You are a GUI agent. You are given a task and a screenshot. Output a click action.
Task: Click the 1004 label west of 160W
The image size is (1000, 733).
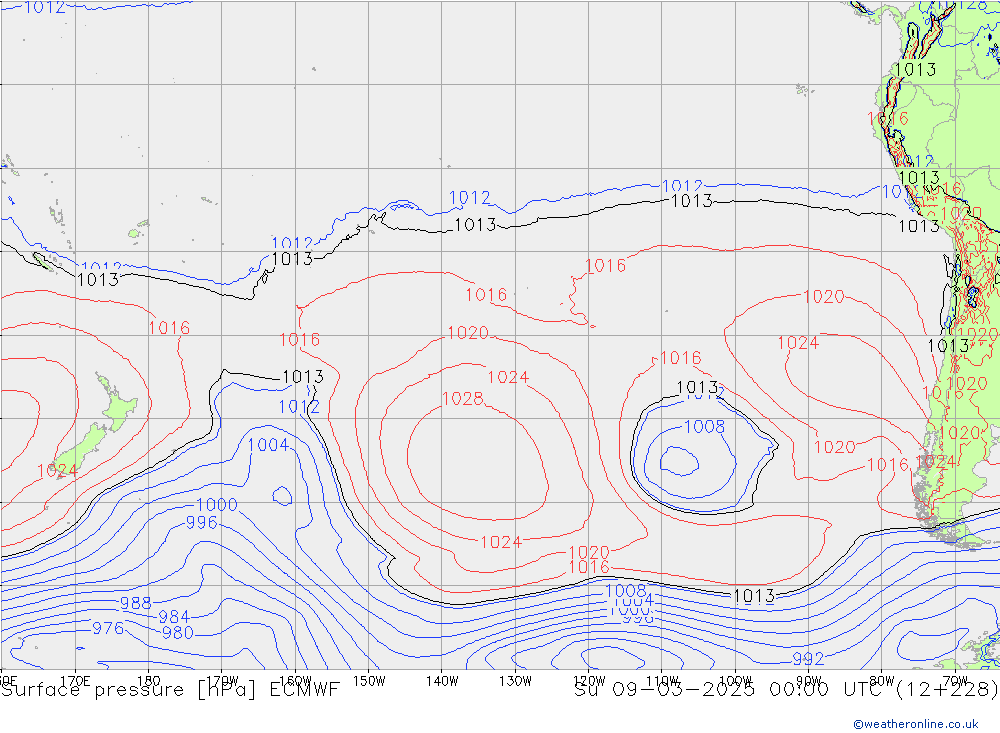(268, 445)
